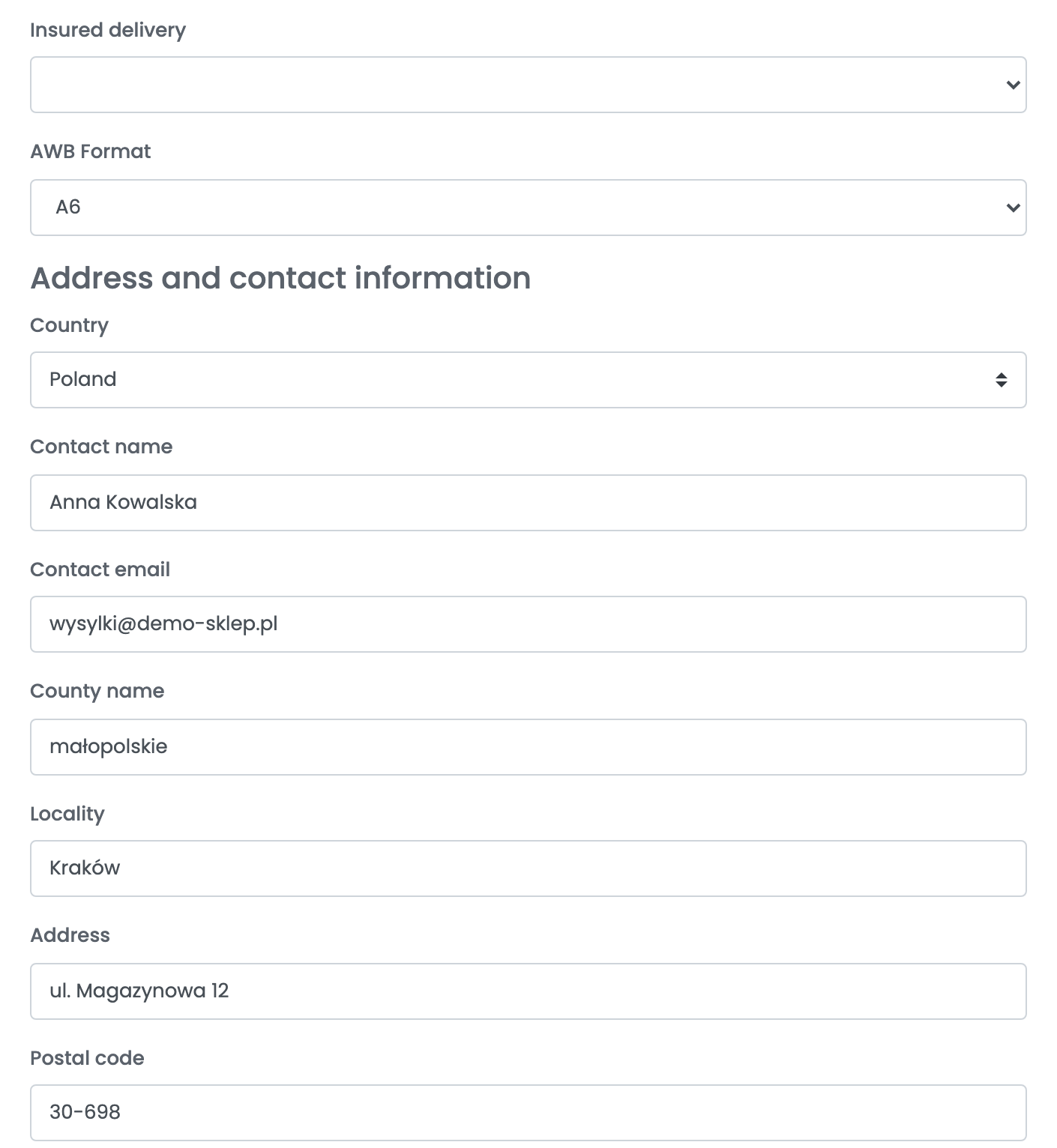Click the Contact email label

(x=100, y=570)
